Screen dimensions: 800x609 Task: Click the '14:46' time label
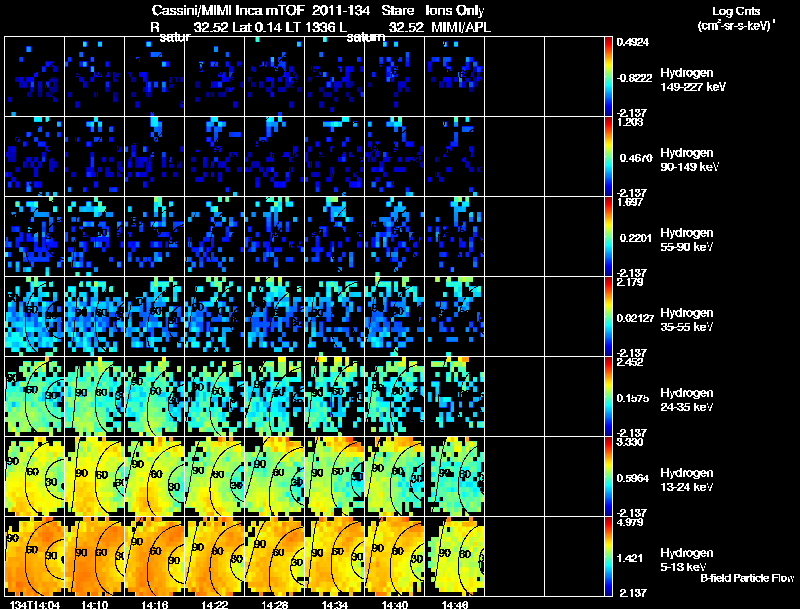pos(455,605)
